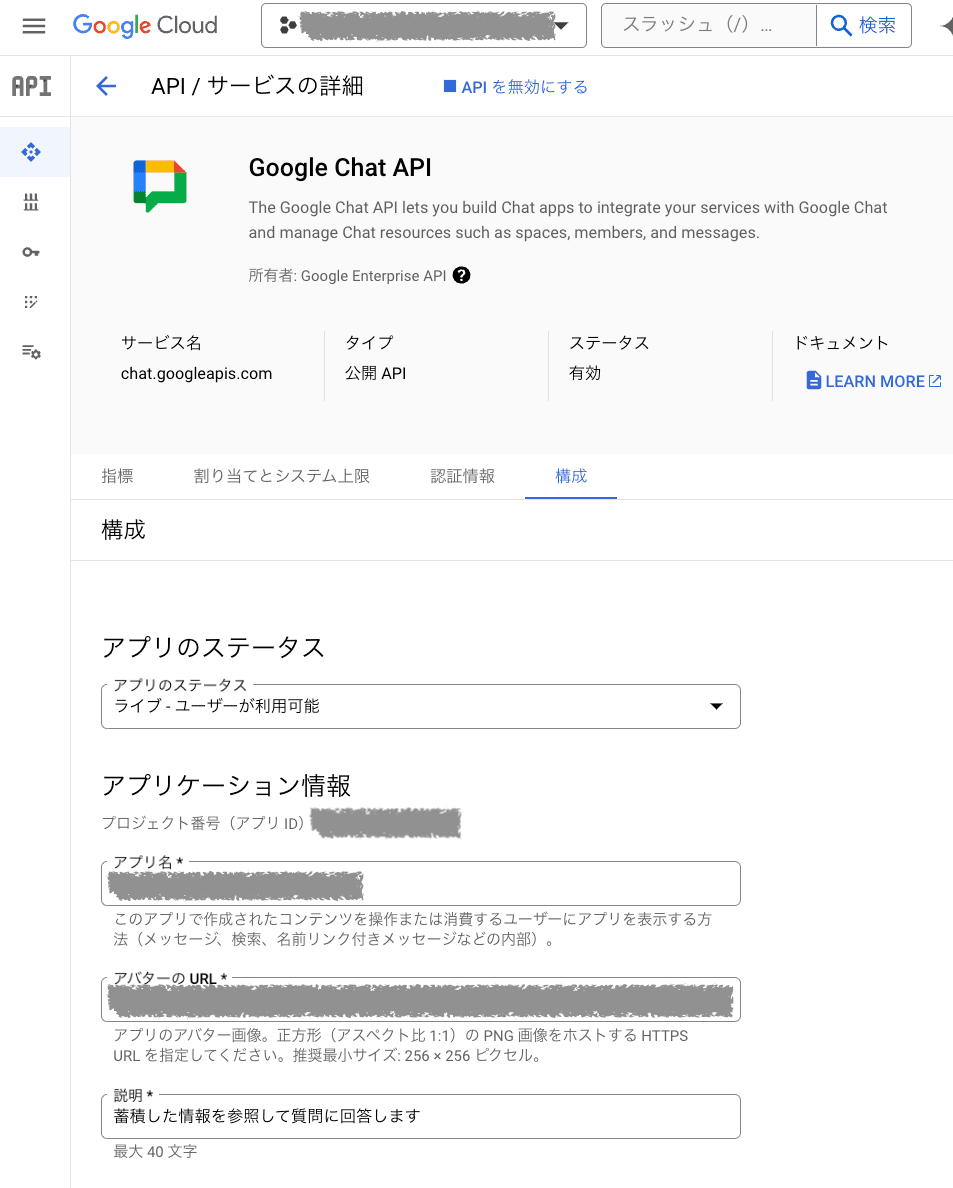Image resolution: width=953 pixels, height=1188 pixels.
Task: Click the アバターの URL input field
Action: click(x=420, y=999)
